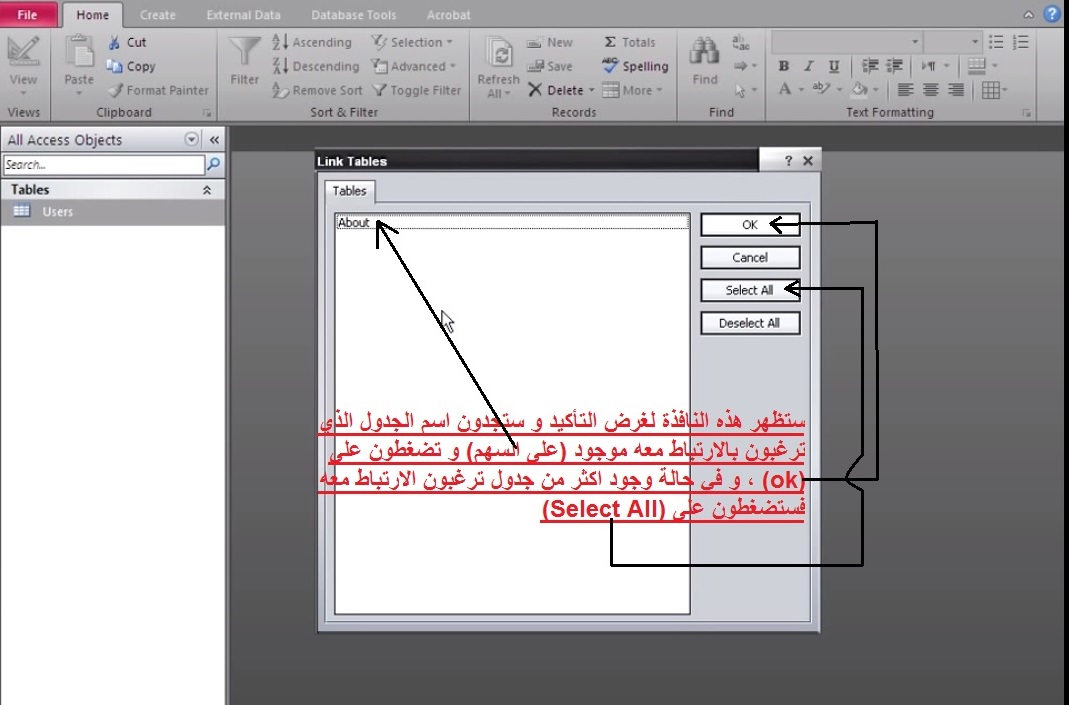Open the font color dropdown arrow
This screenshot has width=1069, height=705.
click(801, 90)
